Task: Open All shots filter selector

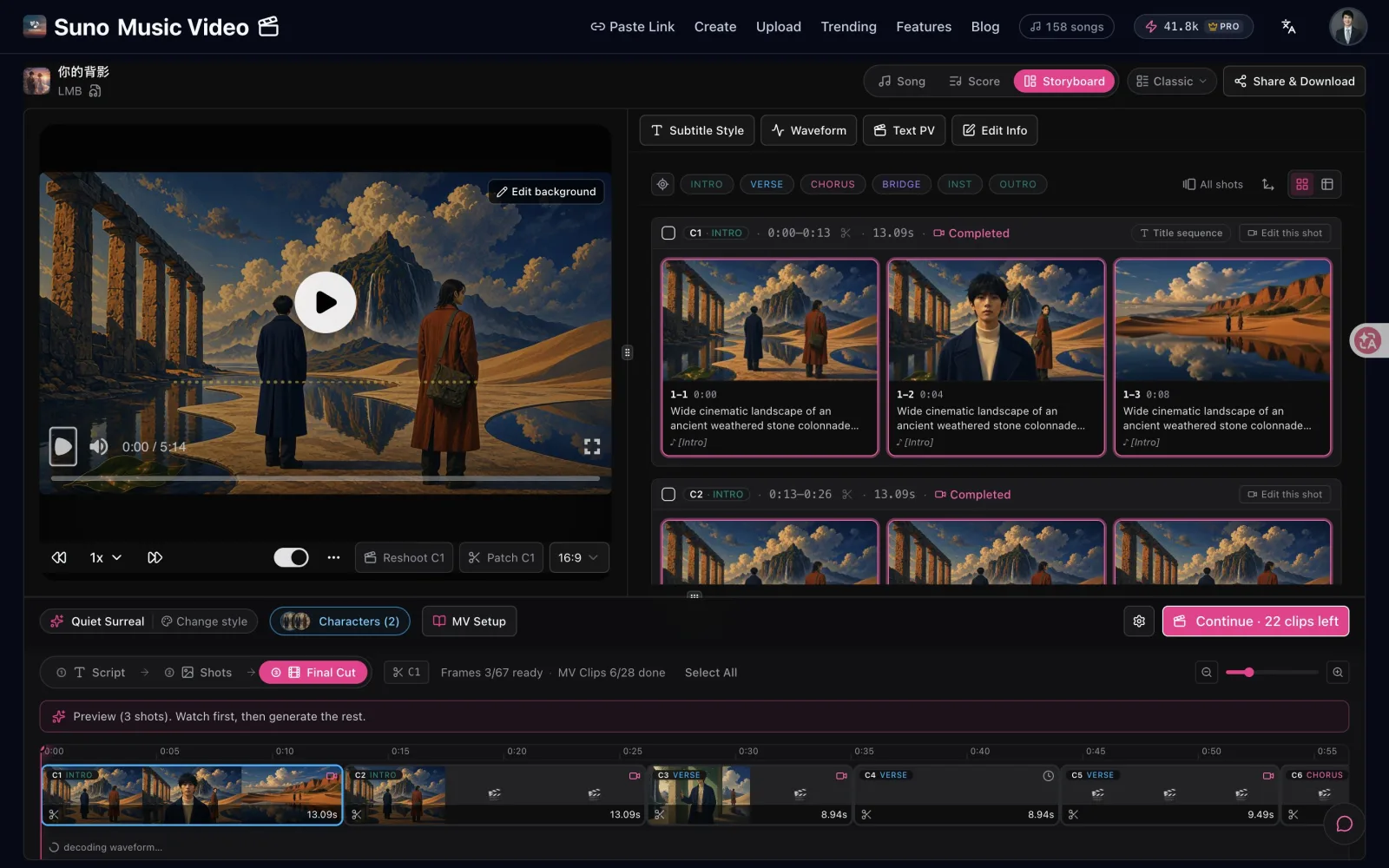Action: point(1213,184)
